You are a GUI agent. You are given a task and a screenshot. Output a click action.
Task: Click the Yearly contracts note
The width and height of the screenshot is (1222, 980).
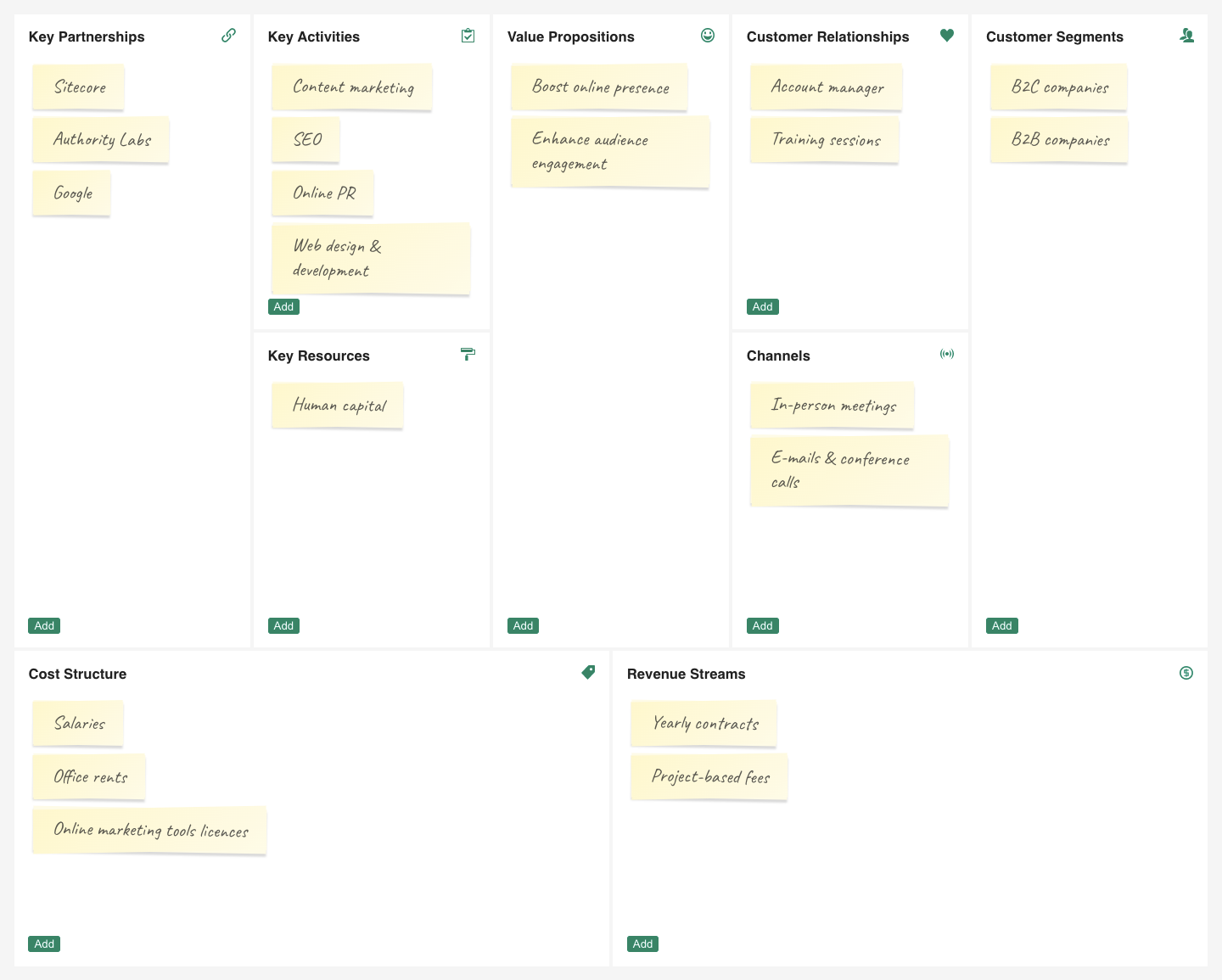pos(703,724)
